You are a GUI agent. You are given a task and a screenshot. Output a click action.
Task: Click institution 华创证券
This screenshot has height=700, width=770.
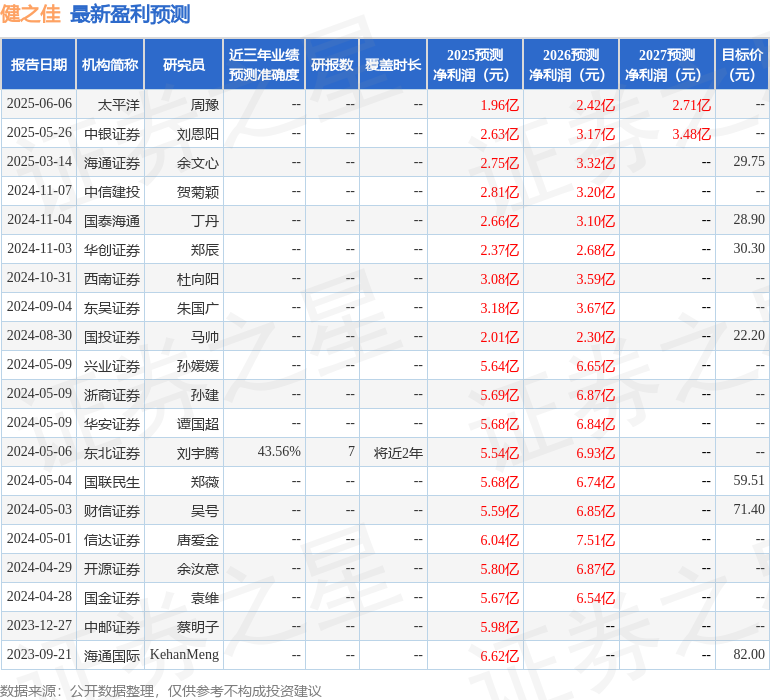click(x=112, y=250)
